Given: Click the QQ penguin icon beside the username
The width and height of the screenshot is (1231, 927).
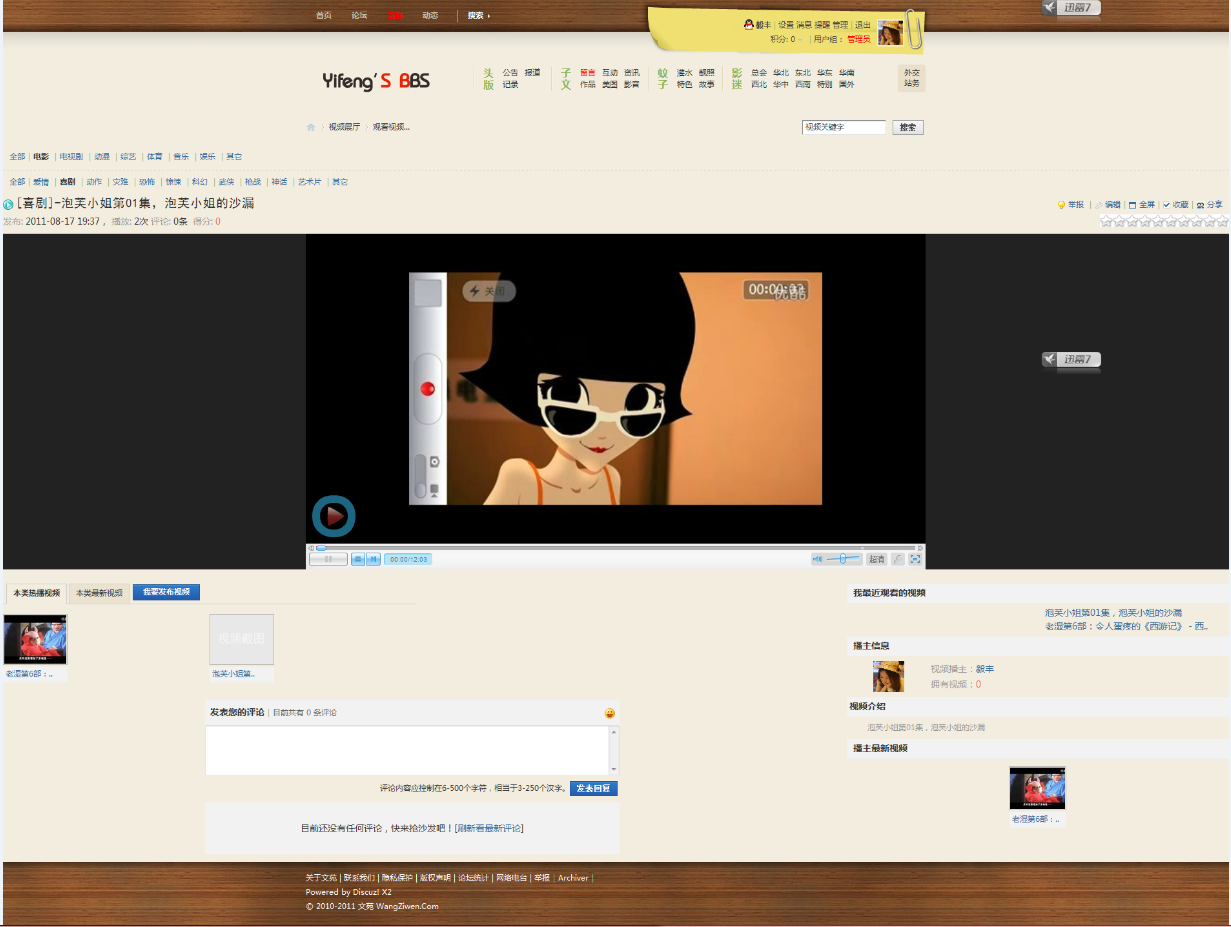Looking at the screenshot, I should point(748,24).
